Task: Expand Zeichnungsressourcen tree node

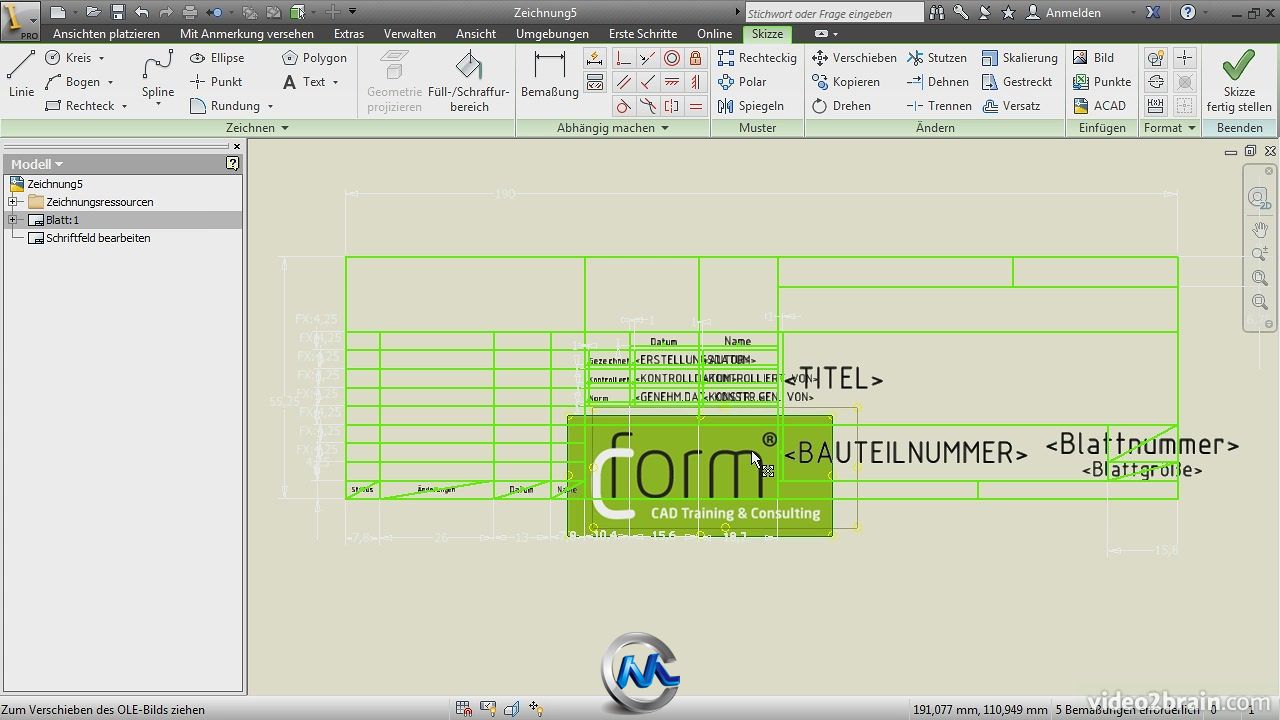Action: (13, 202)
